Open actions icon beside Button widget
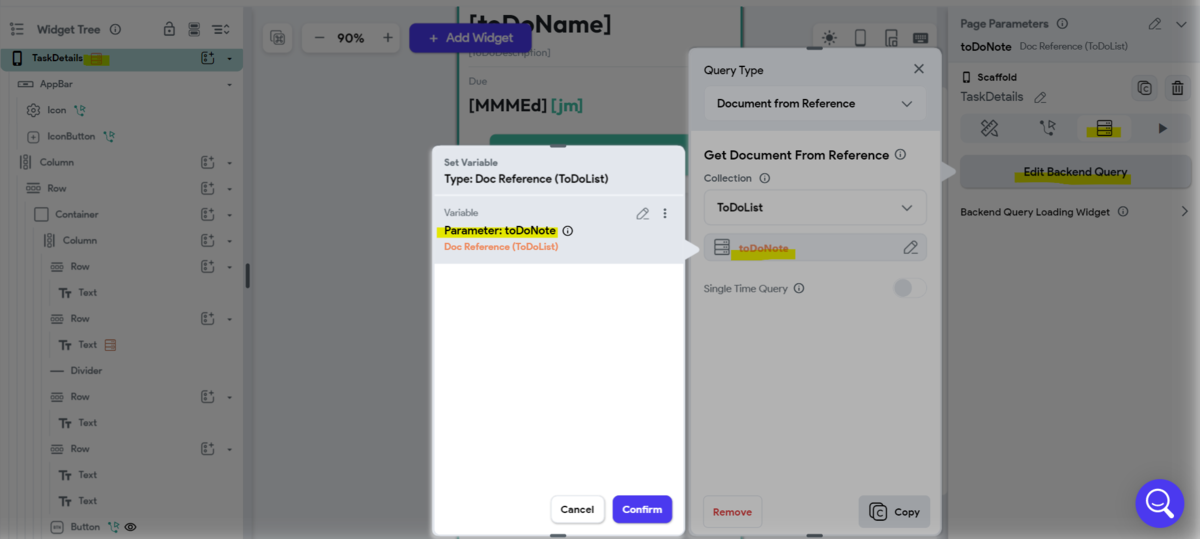 coord(113,527)
